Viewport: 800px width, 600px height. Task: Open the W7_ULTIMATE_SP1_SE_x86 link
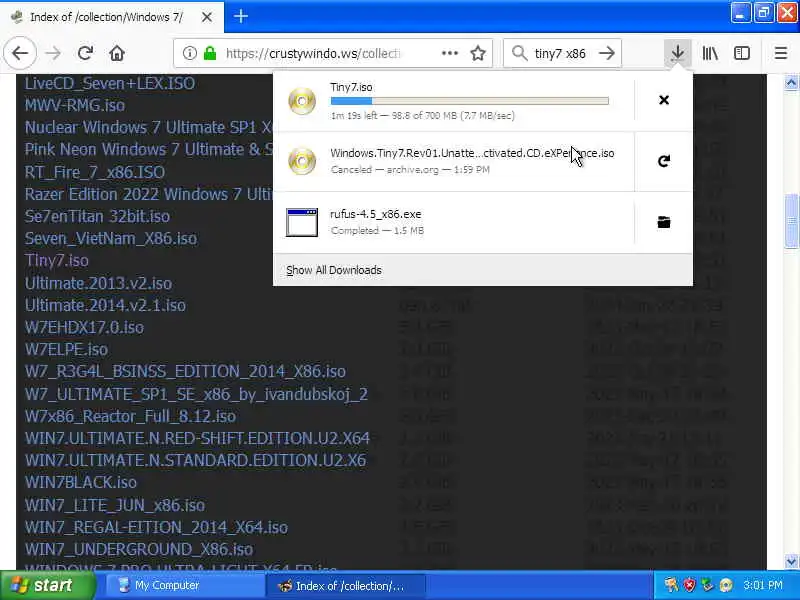pyautogui.click(x=196, y=394)
